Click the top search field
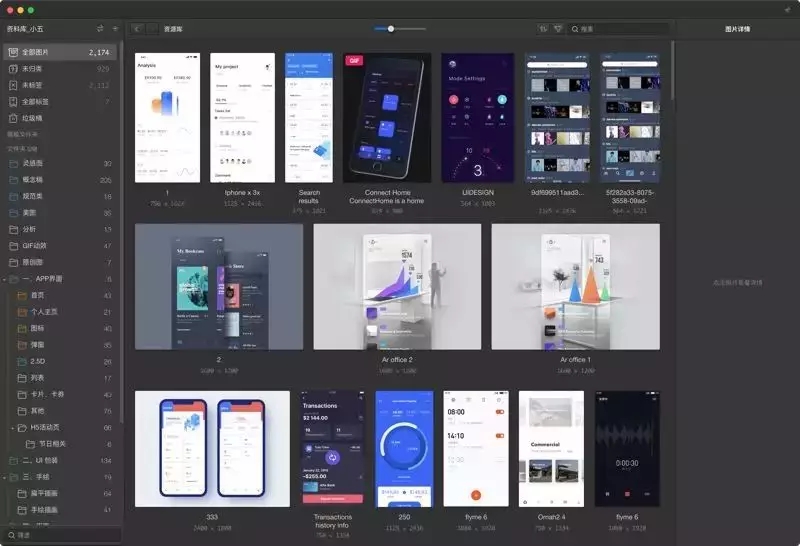 click(x=620, y=29)
